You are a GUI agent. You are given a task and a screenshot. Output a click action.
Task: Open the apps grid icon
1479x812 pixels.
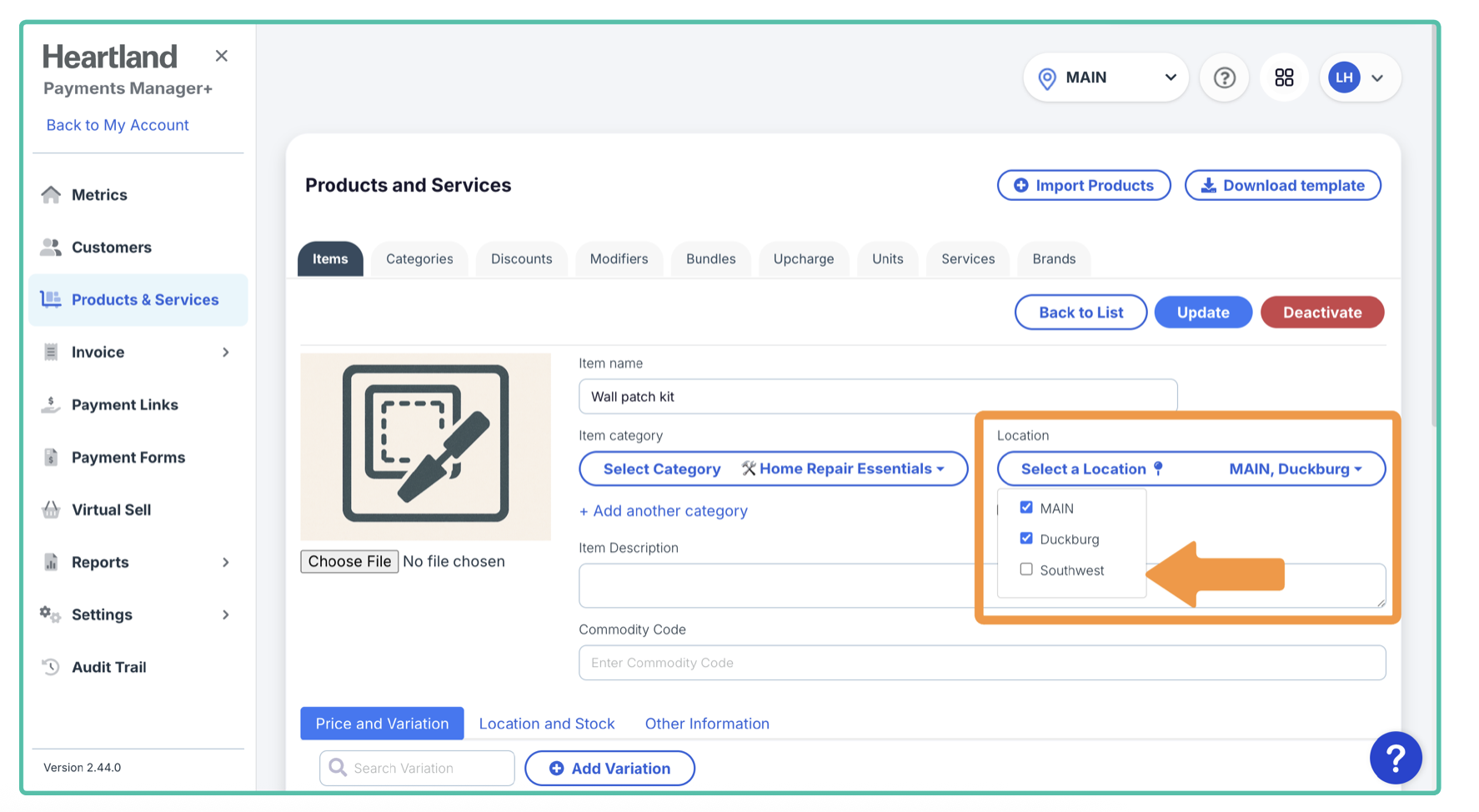point(1284,78)
